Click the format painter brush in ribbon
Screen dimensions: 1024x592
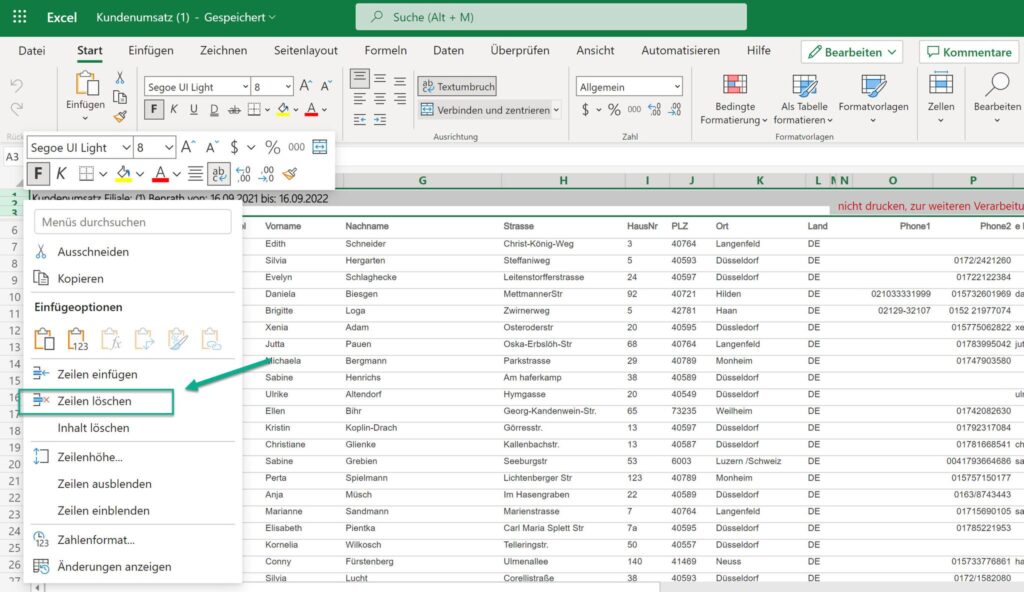pyautogui.click(x=120, y=116)
